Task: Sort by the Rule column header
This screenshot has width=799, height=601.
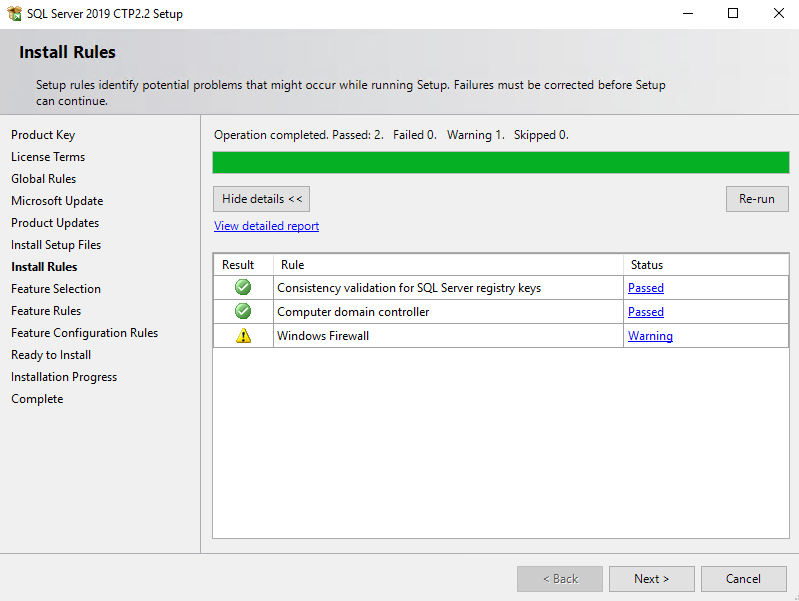Action: [448, 265]
